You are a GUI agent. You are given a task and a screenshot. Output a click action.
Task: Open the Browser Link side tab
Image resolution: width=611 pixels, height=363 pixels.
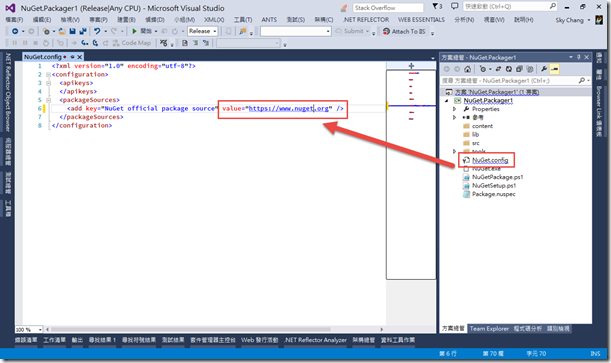tap(599, 112)
